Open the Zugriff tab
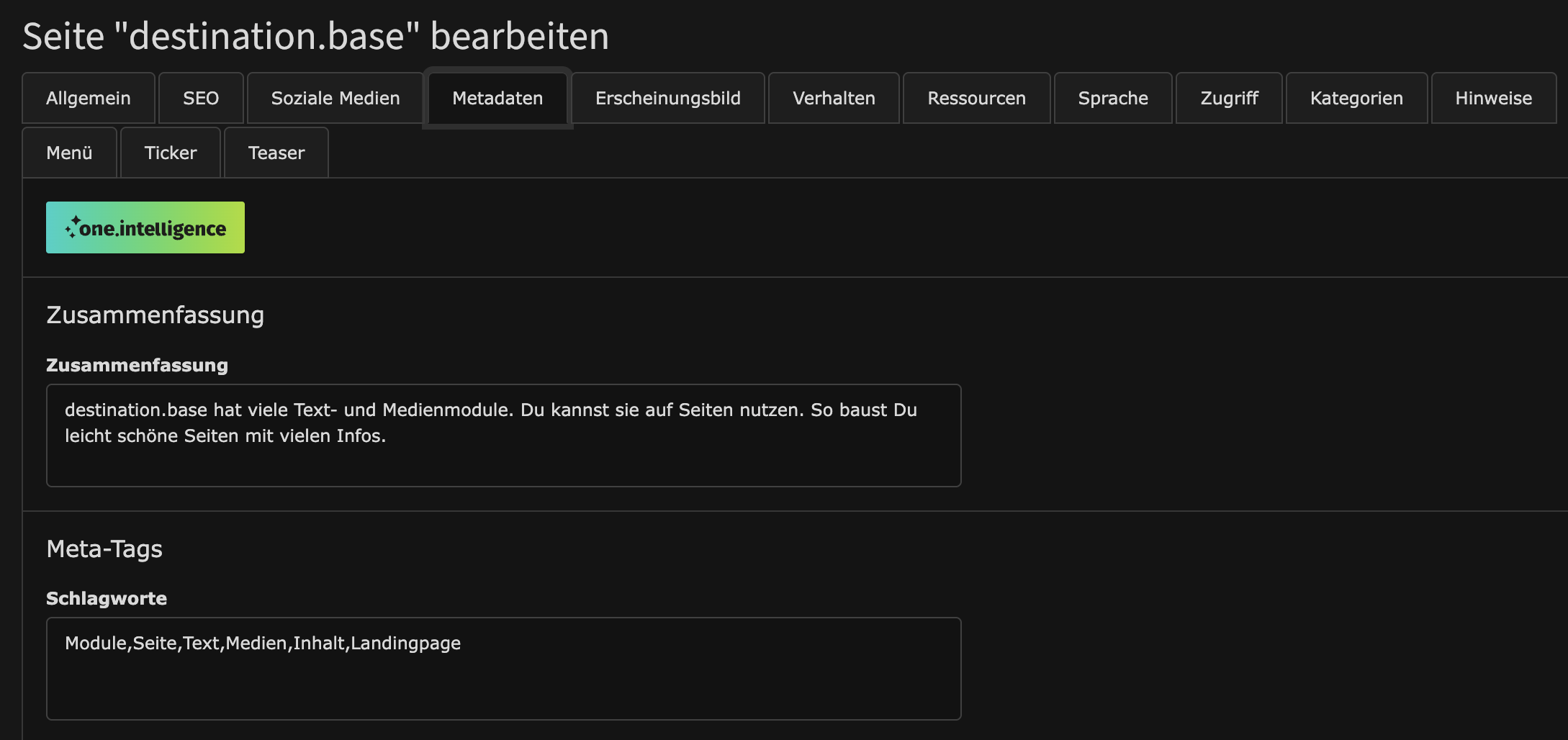 point(1229,98)
